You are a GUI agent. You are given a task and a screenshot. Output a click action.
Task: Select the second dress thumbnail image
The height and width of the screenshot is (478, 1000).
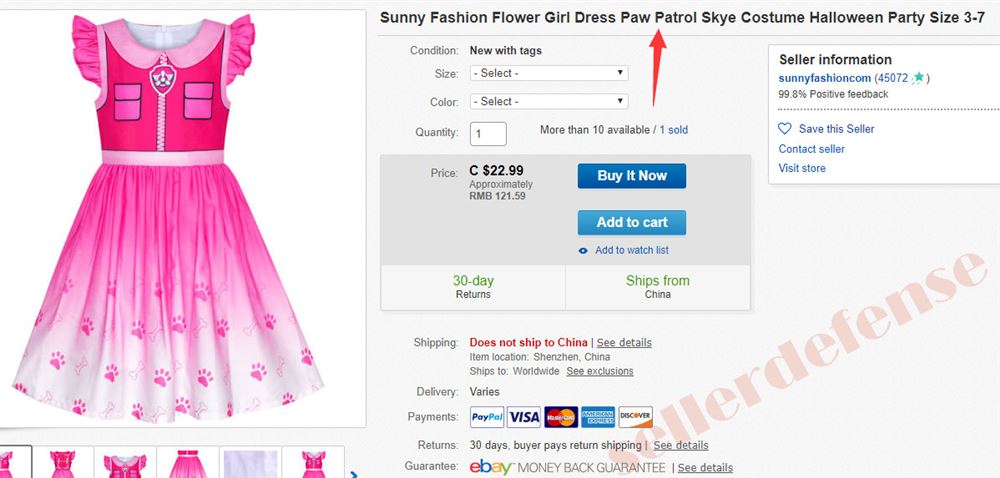[63, 462]
